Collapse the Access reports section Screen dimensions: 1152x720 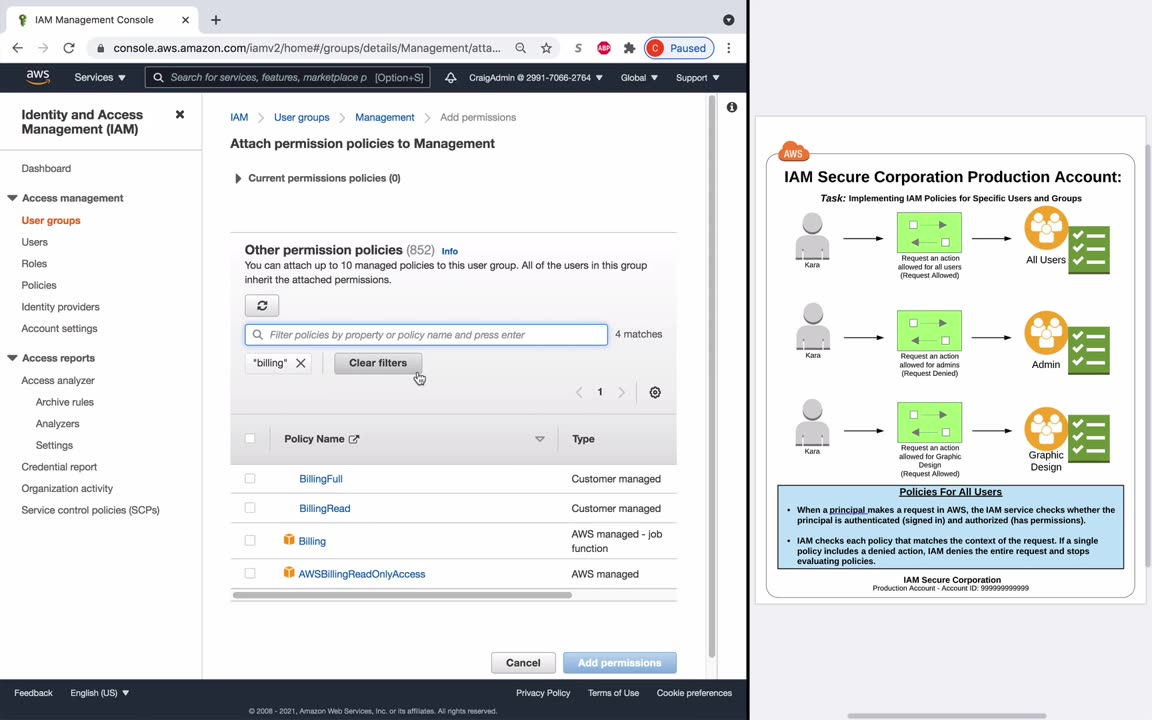[12, 358]
